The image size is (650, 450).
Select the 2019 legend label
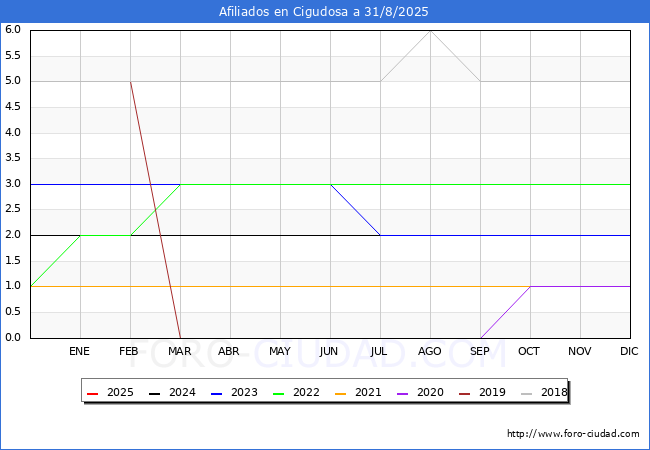(x=492, y=392)
